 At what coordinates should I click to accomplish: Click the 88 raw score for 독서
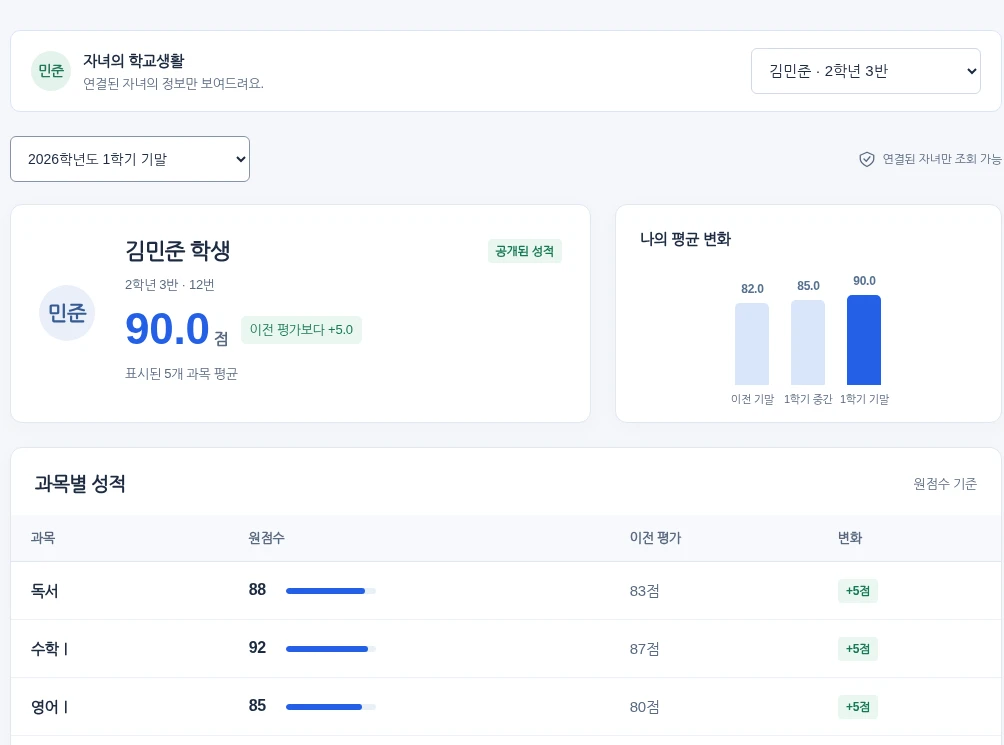[257, 589]
